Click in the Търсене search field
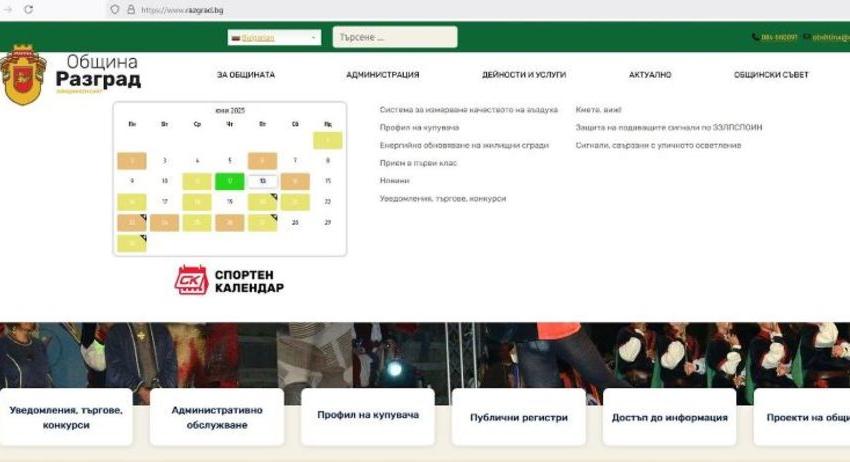 (x=394, y=37)
